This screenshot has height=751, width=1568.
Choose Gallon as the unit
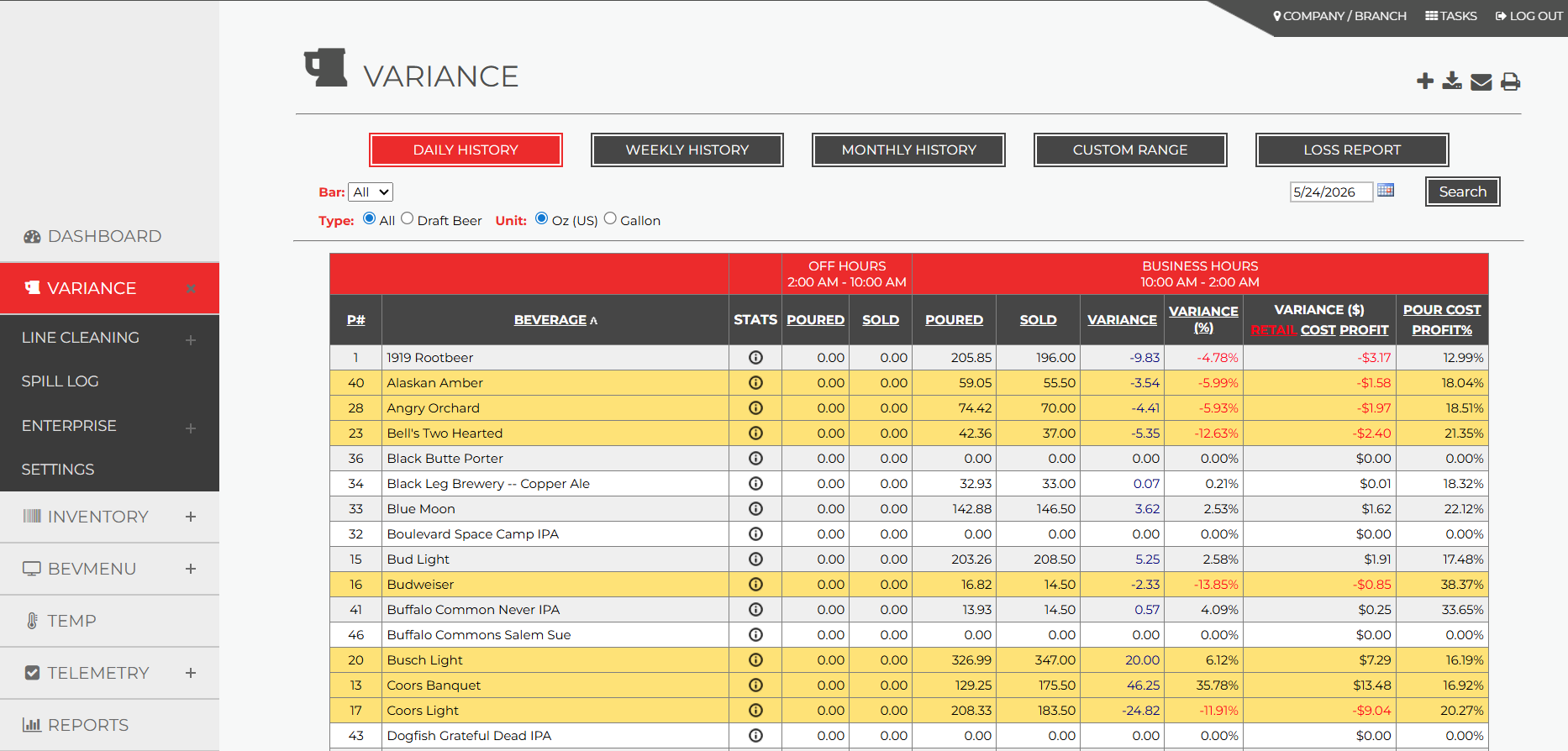point(610,218)
